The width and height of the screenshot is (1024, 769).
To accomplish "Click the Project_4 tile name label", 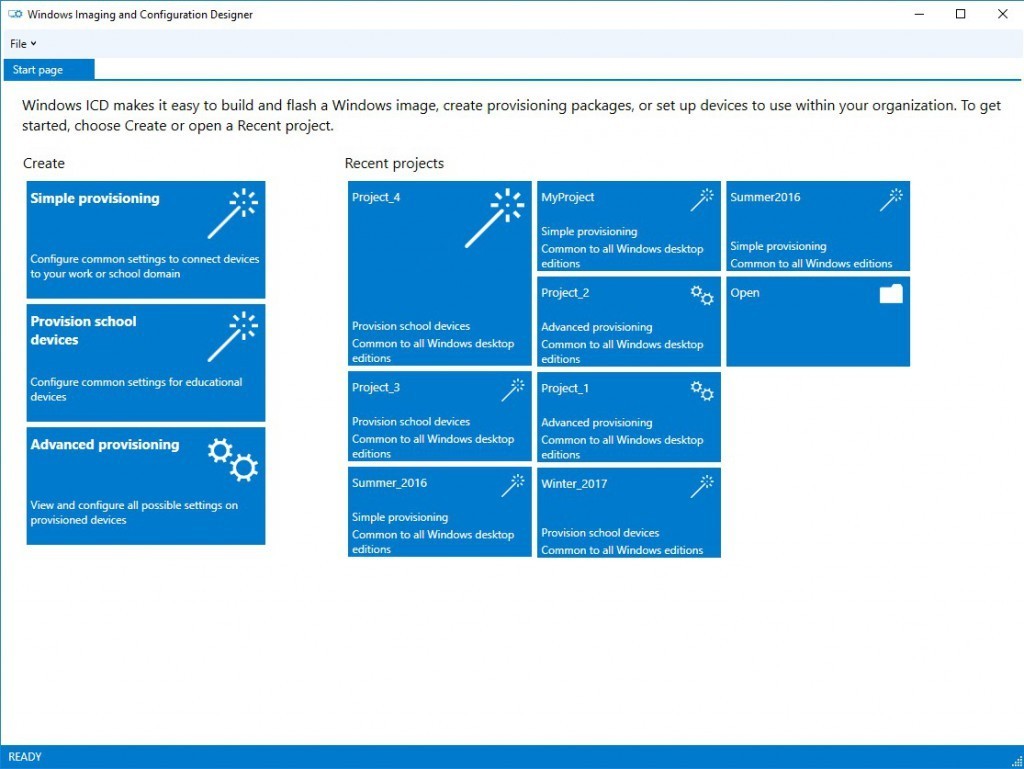I will click(x=376, y=197).
